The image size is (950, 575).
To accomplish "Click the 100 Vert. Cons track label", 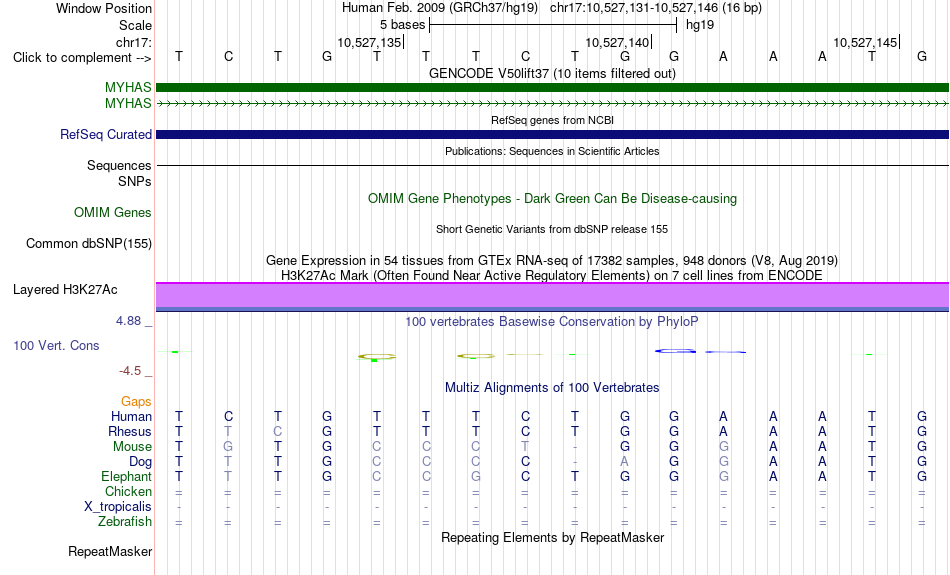I will point(56,345).
